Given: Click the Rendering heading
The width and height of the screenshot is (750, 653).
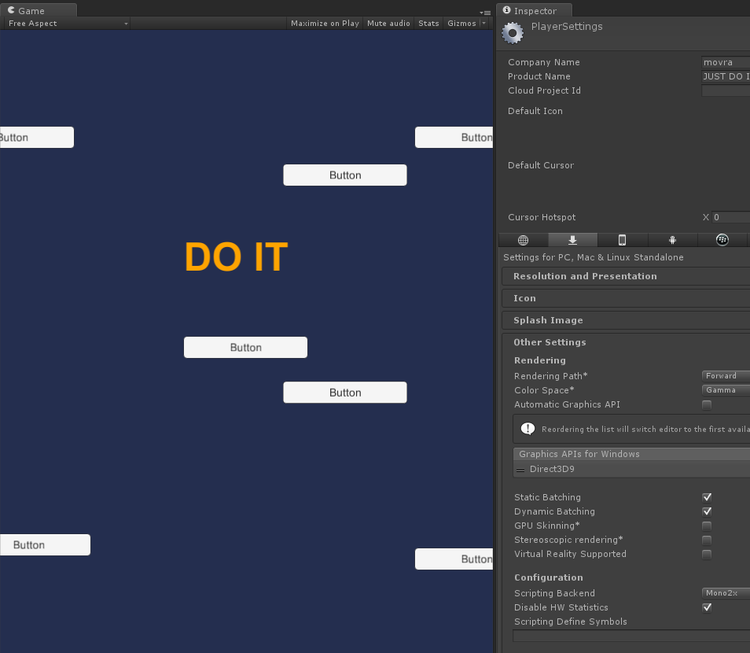Looking at the screenshot, I should [x=540, y=361].
